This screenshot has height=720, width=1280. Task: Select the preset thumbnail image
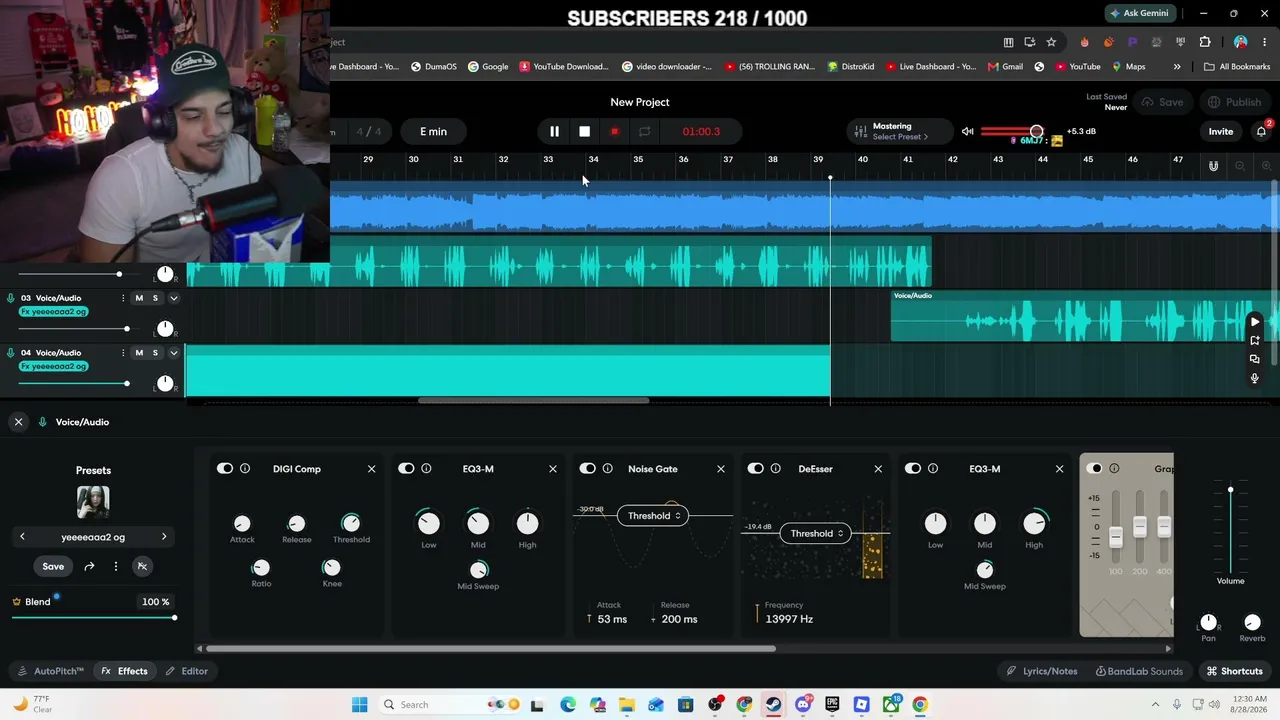click(x=93, y=502)
